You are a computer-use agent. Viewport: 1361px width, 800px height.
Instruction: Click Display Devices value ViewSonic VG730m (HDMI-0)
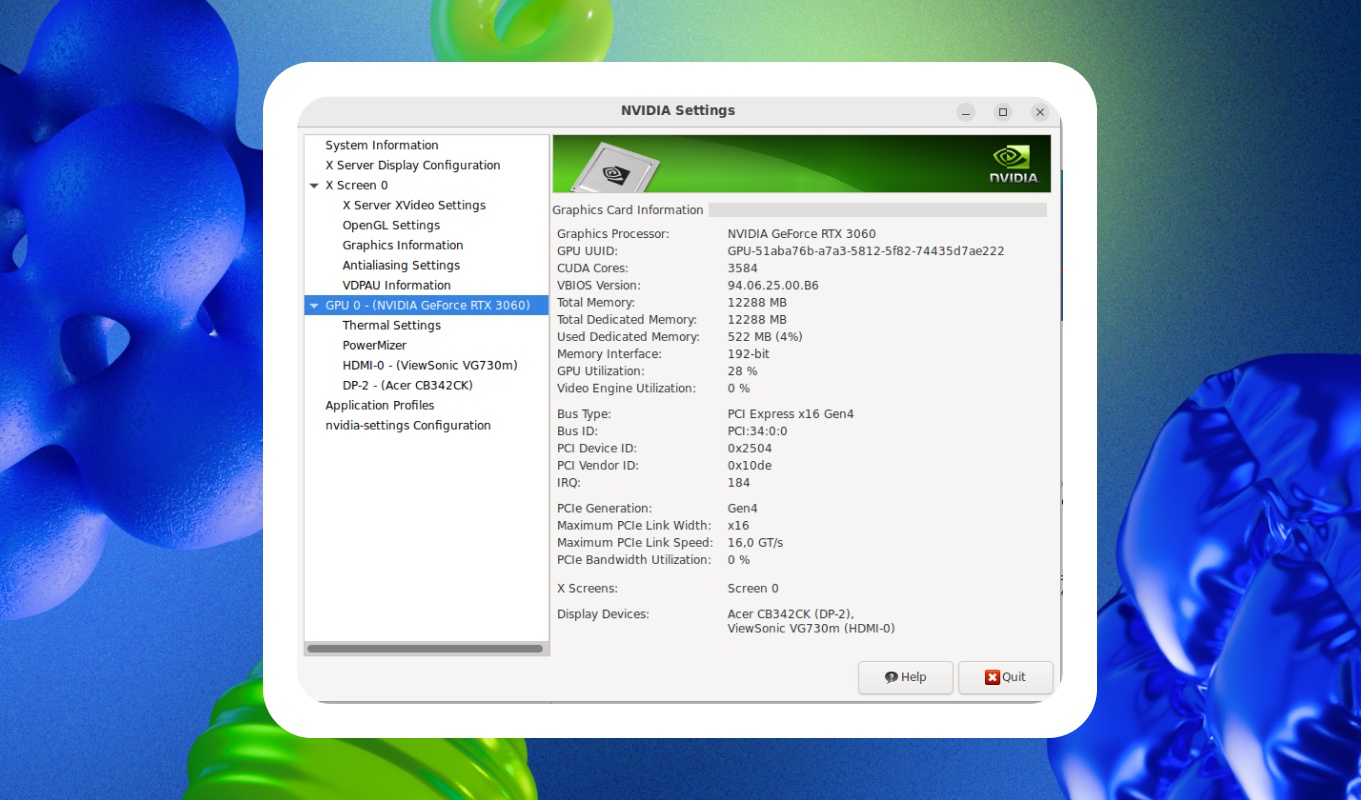click(811, 629)
